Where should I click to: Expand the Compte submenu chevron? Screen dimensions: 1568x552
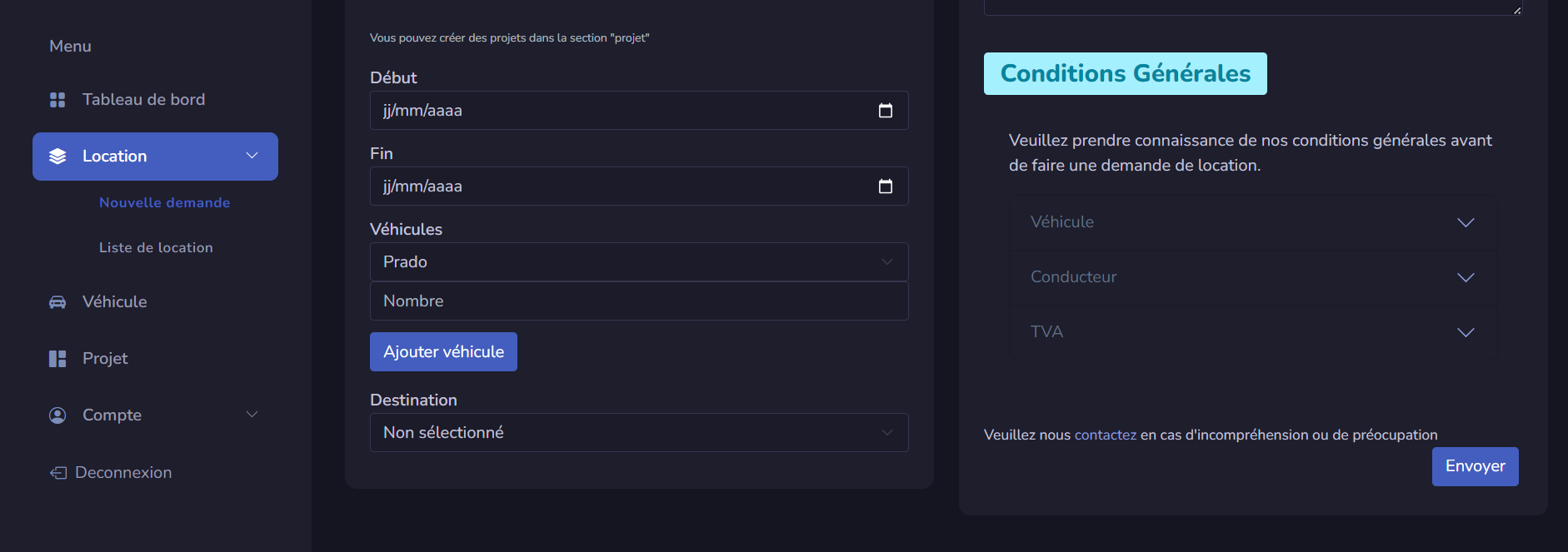click(x=252, y=415)
